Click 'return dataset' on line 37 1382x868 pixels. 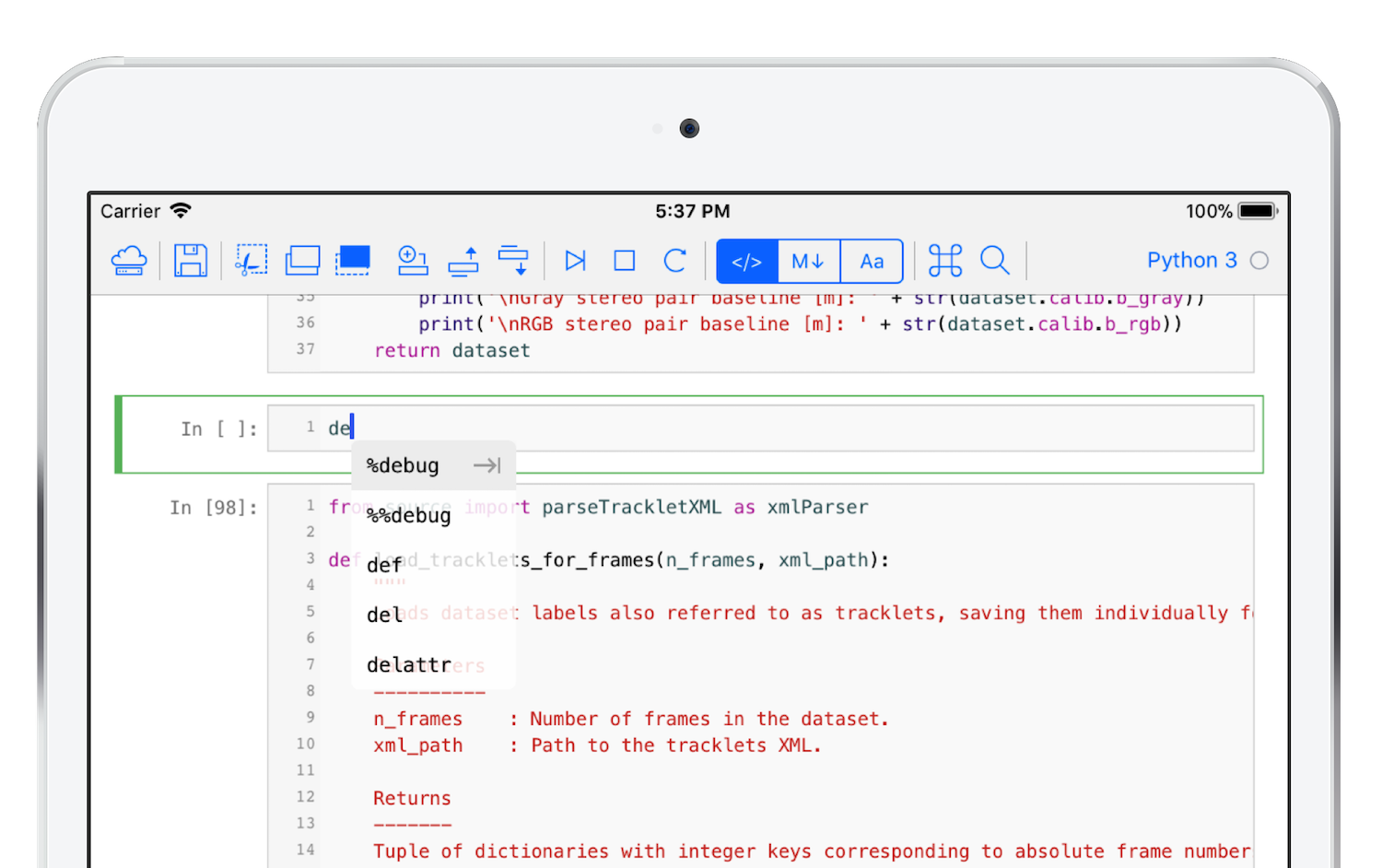tap(452, 350)
